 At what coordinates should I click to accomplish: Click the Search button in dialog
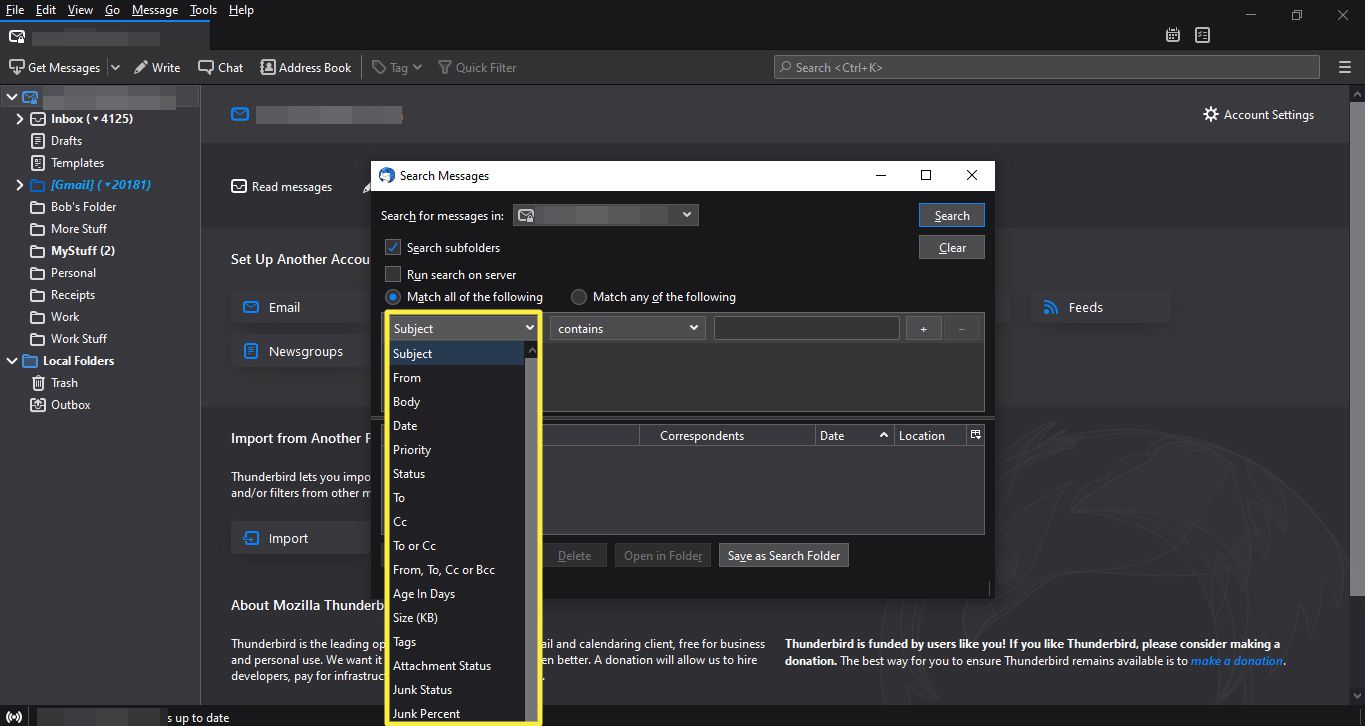coord(952,215)
